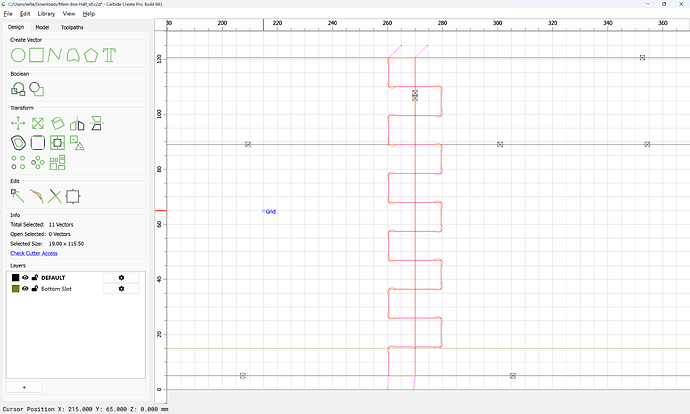Click the Grid origin marker on canvas
The height and width of the screenshot is (414, 690).
pyautogui.click(x=264, y=211)
